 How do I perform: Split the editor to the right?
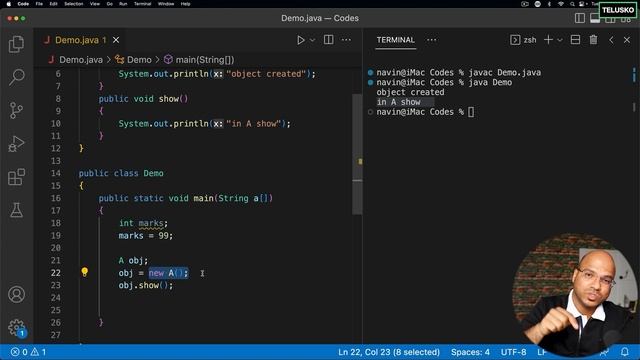329,40
